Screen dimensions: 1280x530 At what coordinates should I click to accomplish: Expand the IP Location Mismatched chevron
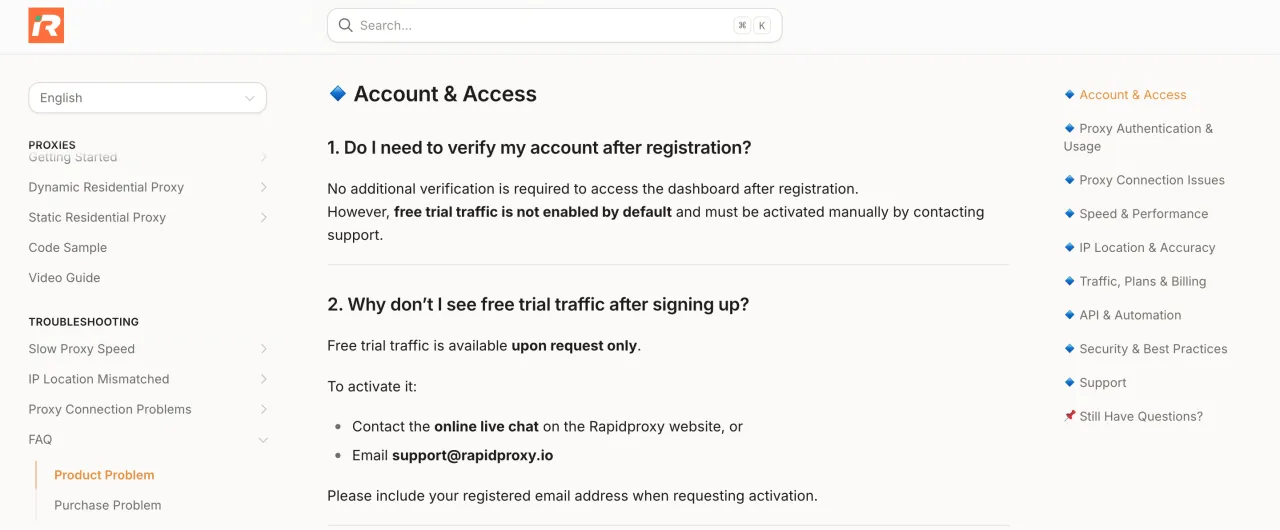[x=263, y=379]
